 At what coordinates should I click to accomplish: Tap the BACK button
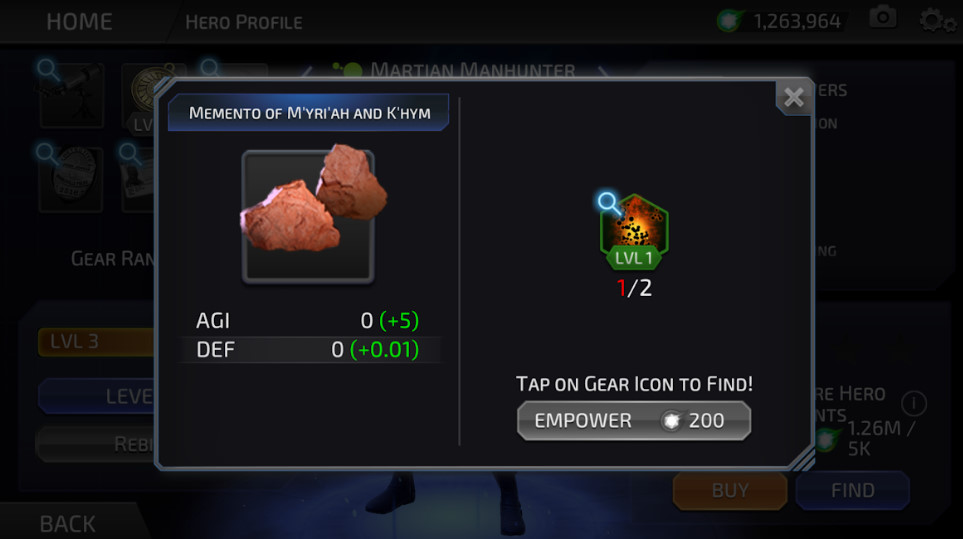pos(68,524)
